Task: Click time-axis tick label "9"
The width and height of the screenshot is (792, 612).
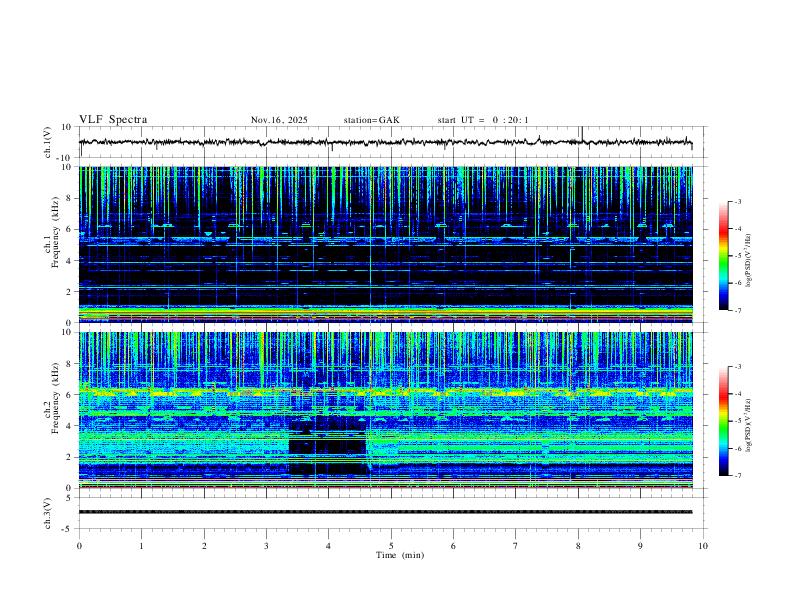Action: pyautogui.click(x=640, y=546)
